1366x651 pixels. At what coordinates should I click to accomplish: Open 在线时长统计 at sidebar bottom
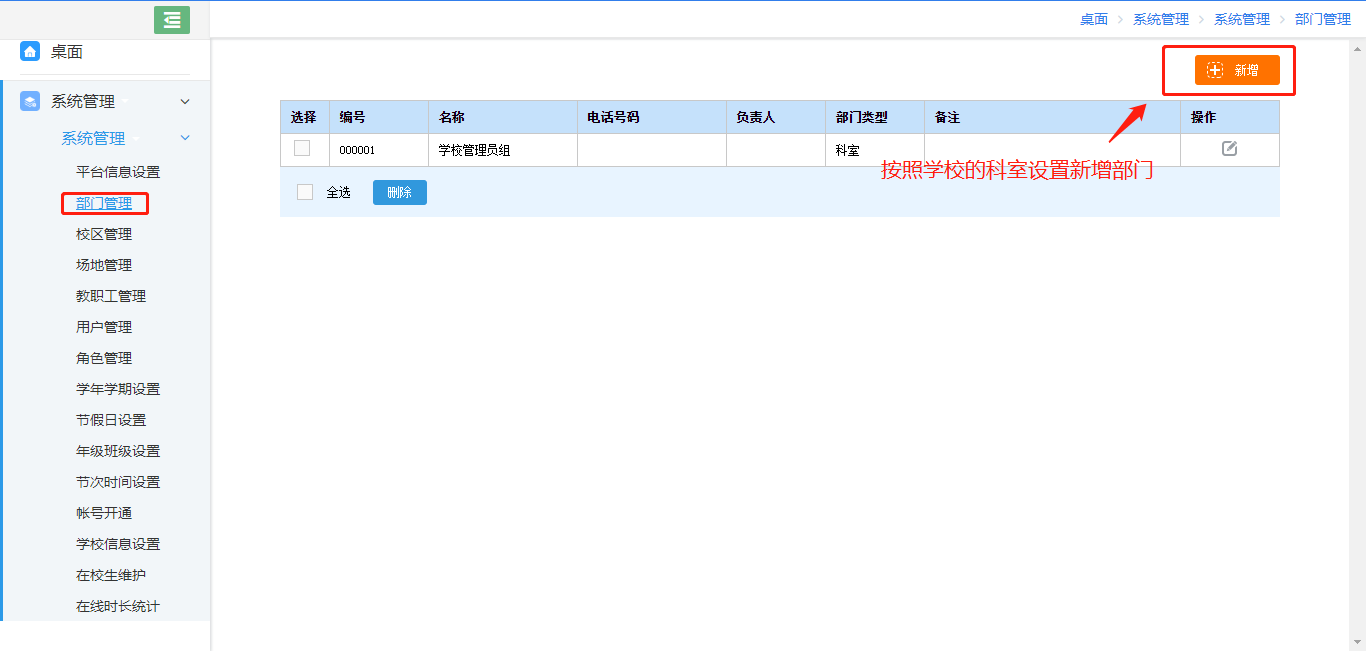[x=117, y=605]
